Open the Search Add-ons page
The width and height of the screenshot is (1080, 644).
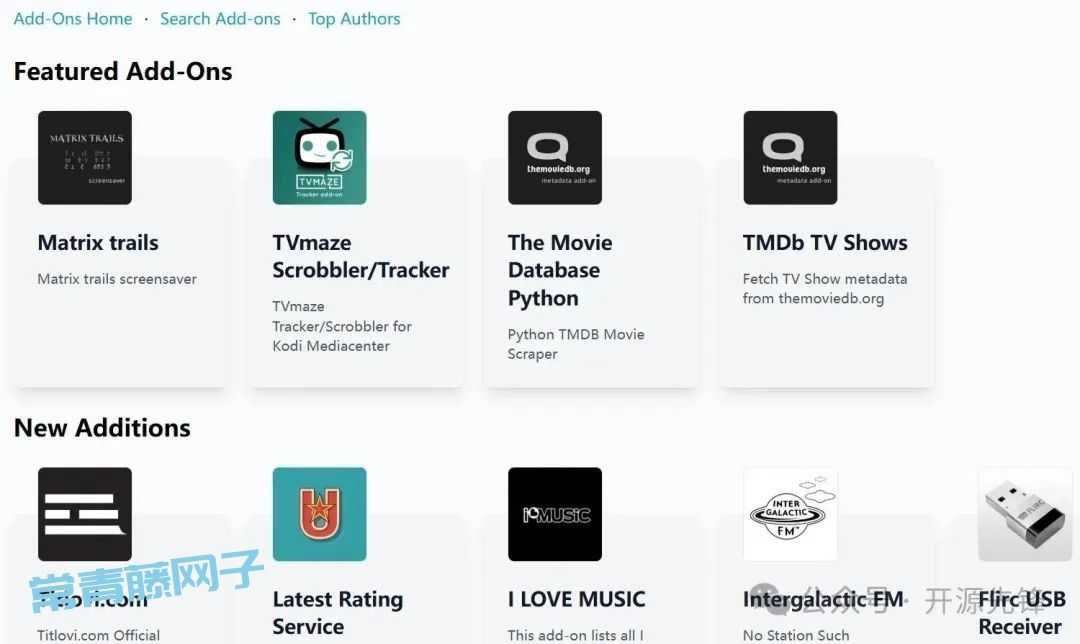point(220,19)
